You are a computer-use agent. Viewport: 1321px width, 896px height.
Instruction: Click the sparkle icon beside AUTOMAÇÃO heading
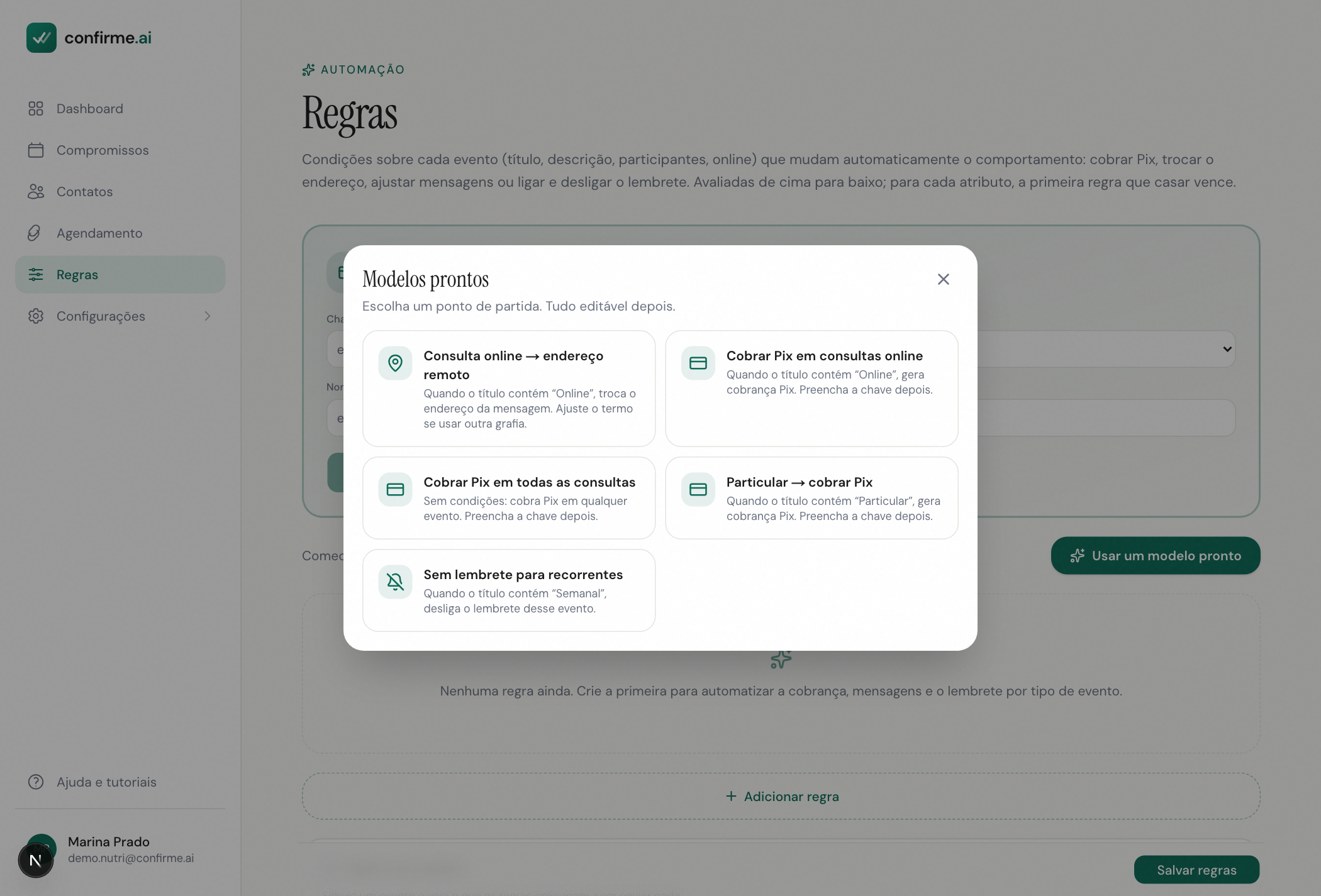(308, 70)
